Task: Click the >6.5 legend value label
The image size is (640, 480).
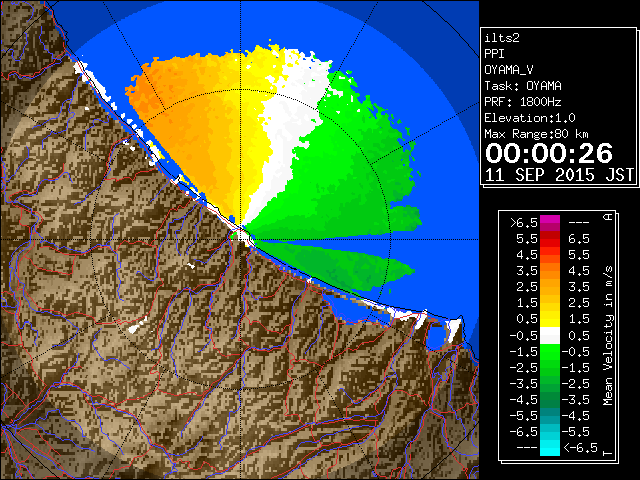Action: coord(524,223)
